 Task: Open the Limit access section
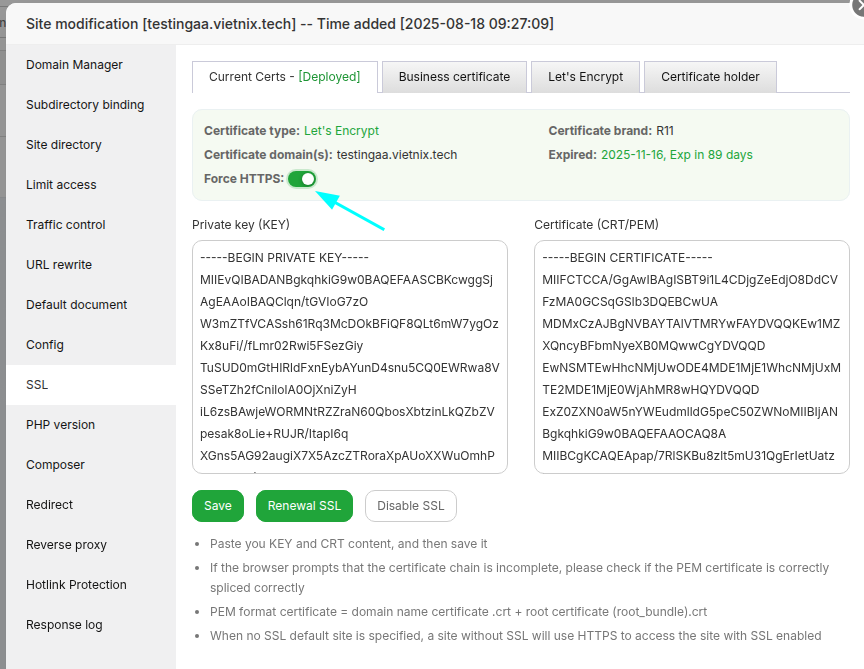coord(61,185)
